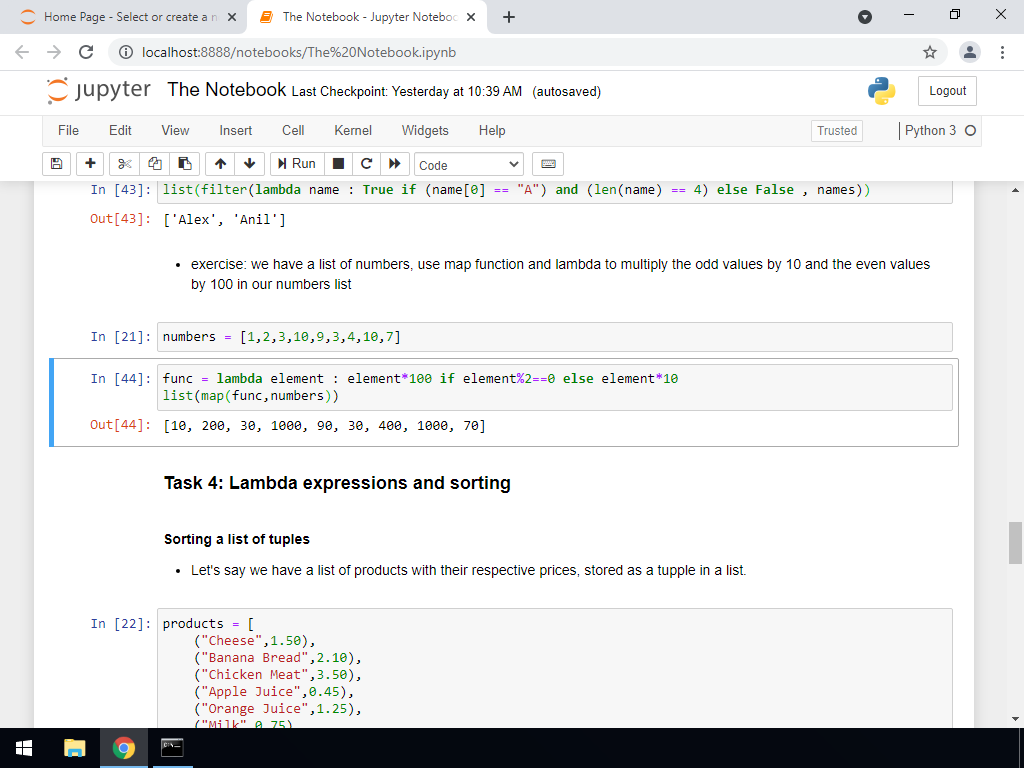The image size is (1024, 768).
Task: Click the notebook vertical scrollbar thumb
Action: (x=1015, y=543)
